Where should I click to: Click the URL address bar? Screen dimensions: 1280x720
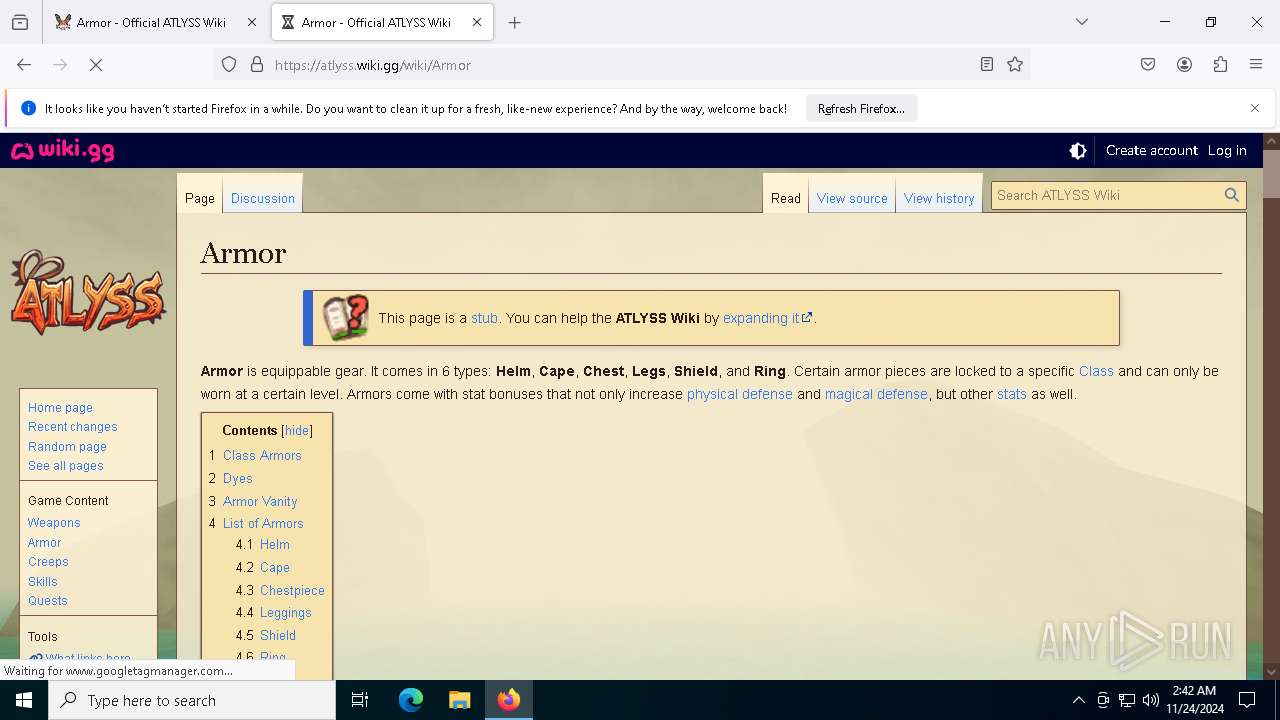coord(620,64)
